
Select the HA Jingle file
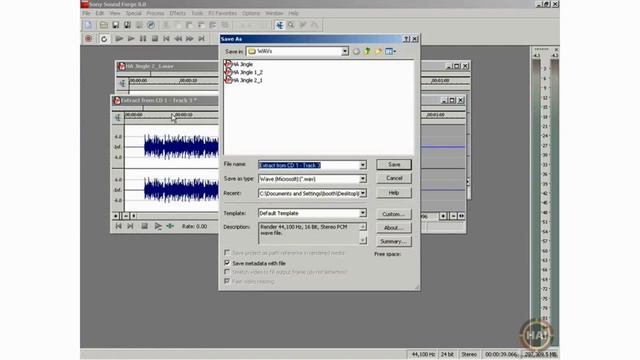click(239, 64)
